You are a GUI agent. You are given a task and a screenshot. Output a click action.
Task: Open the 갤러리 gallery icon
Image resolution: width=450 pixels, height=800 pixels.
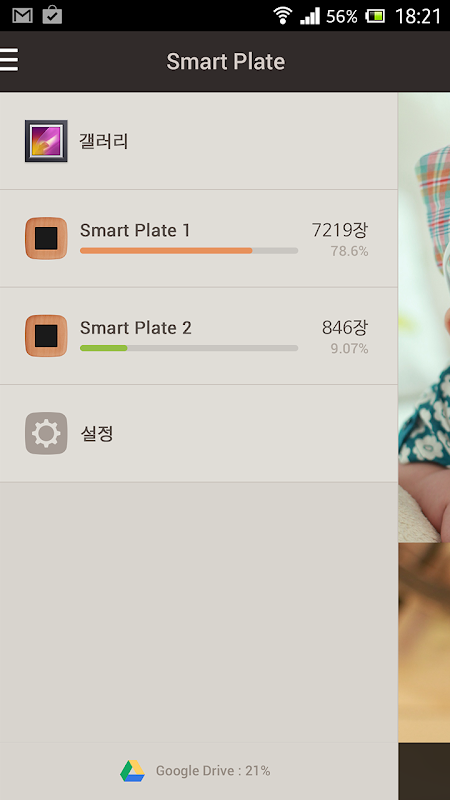click(46, 141)
